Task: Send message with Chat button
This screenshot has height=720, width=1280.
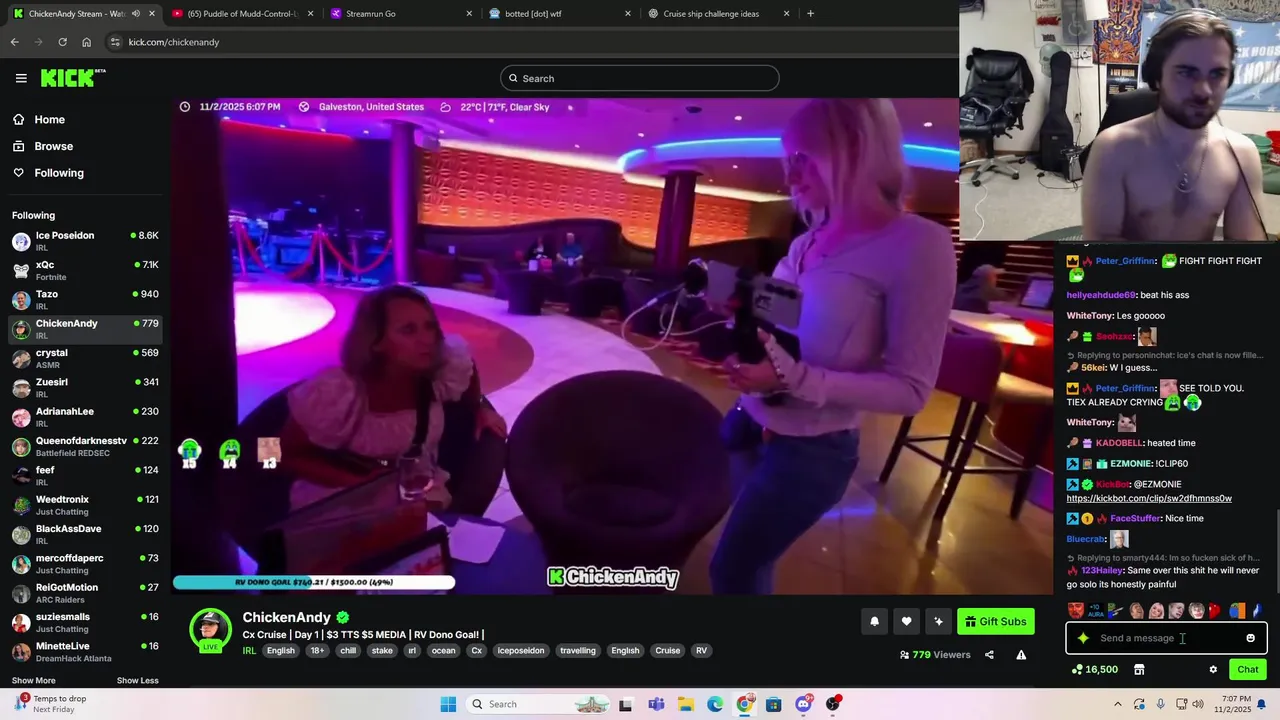Action: tap(1248, 670)
